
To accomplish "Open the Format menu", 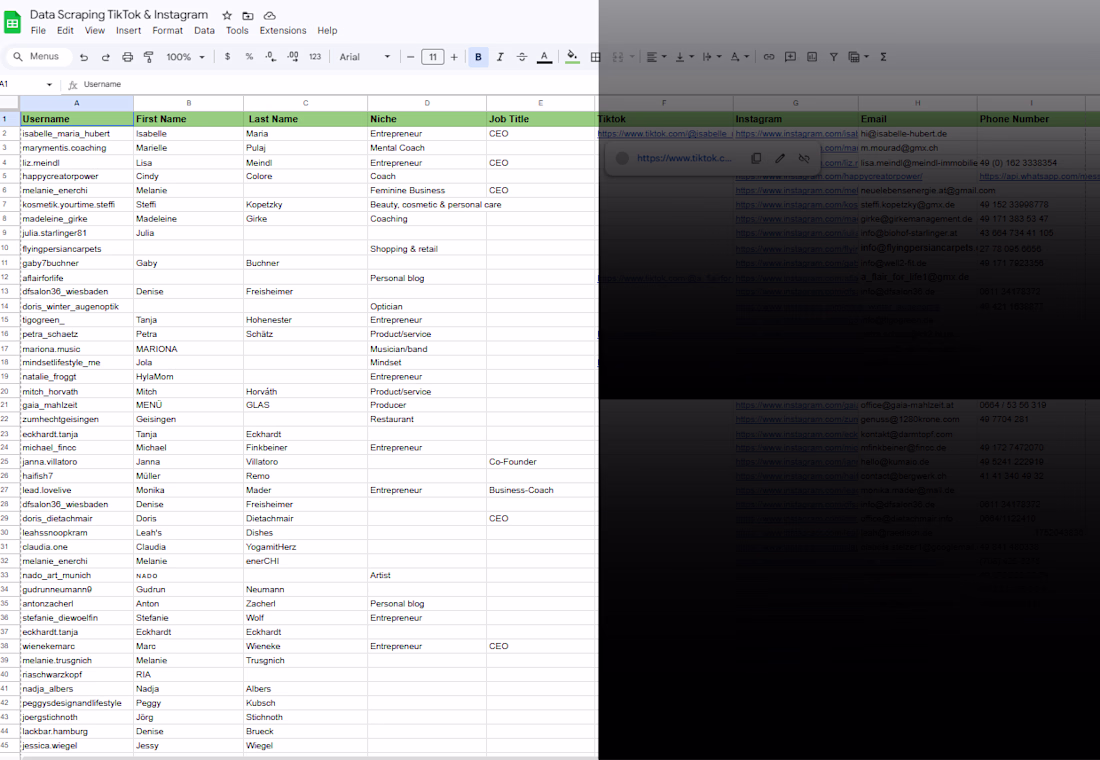I will [168, 31].
